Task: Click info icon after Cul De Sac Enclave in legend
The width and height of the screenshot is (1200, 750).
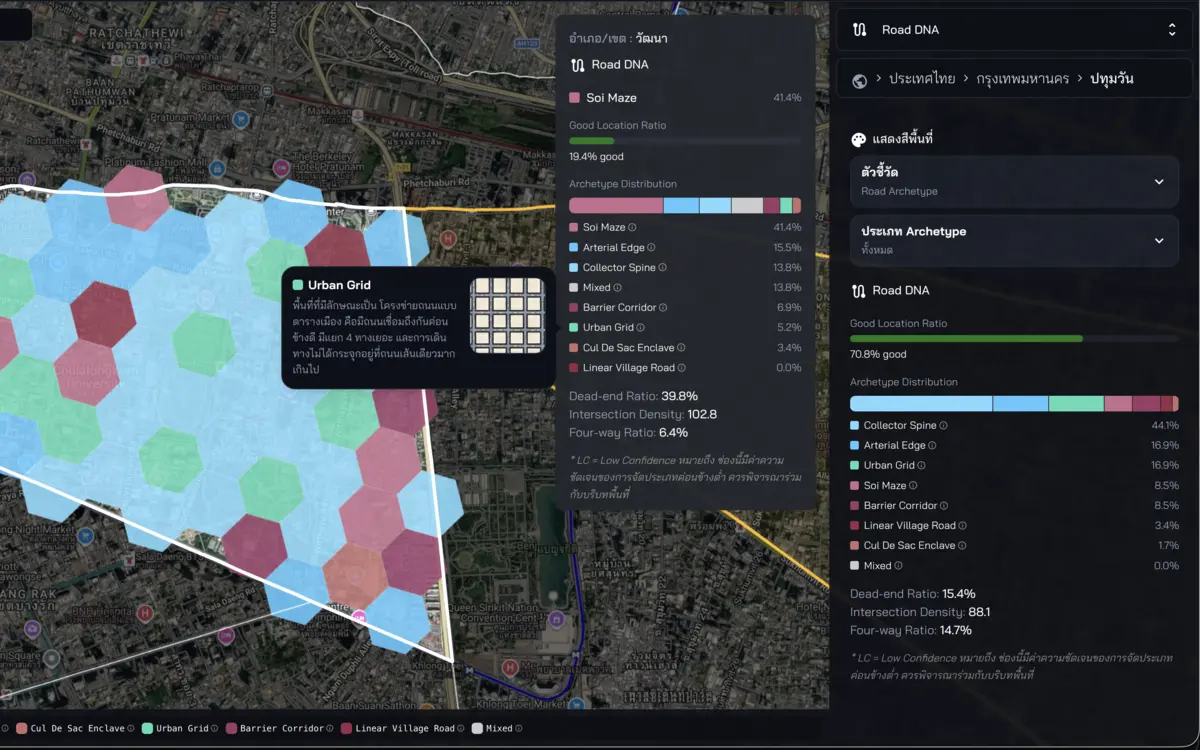Action: point(131,729)
